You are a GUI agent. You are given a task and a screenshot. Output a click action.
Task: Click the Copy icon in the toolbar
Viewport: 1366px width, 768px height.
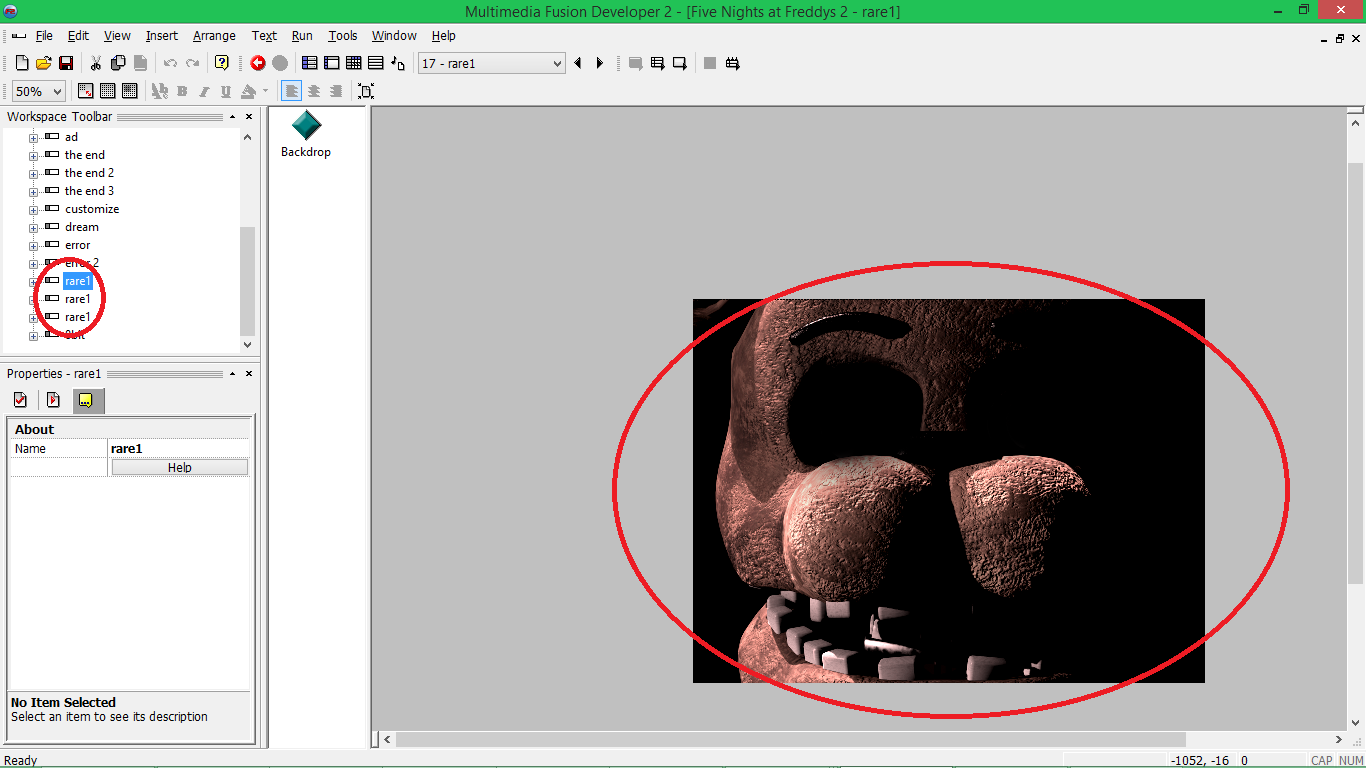118,63
